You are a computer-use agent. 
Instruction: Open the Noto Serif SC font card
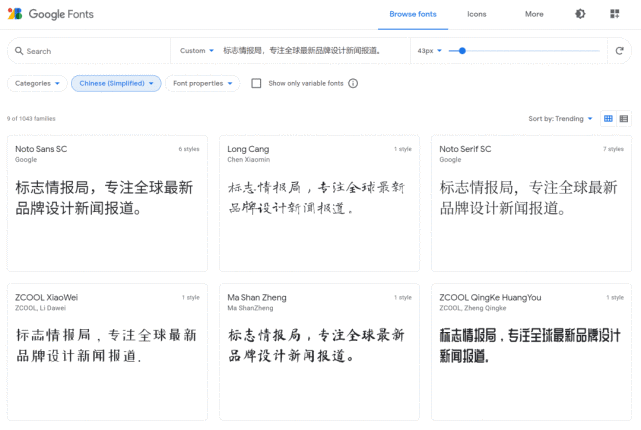[x=531, y=204]
